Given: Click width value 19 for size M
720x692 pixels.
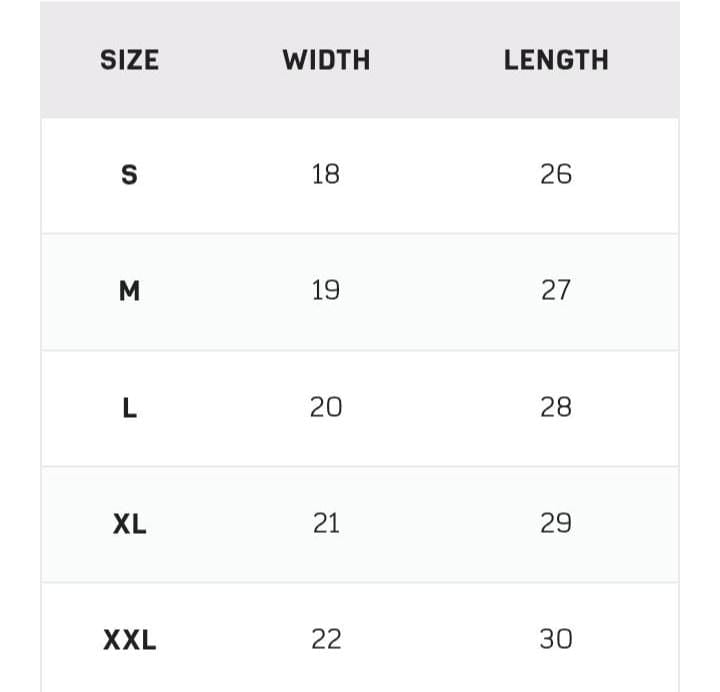Looking at the screenshot, I should (326, 291).
